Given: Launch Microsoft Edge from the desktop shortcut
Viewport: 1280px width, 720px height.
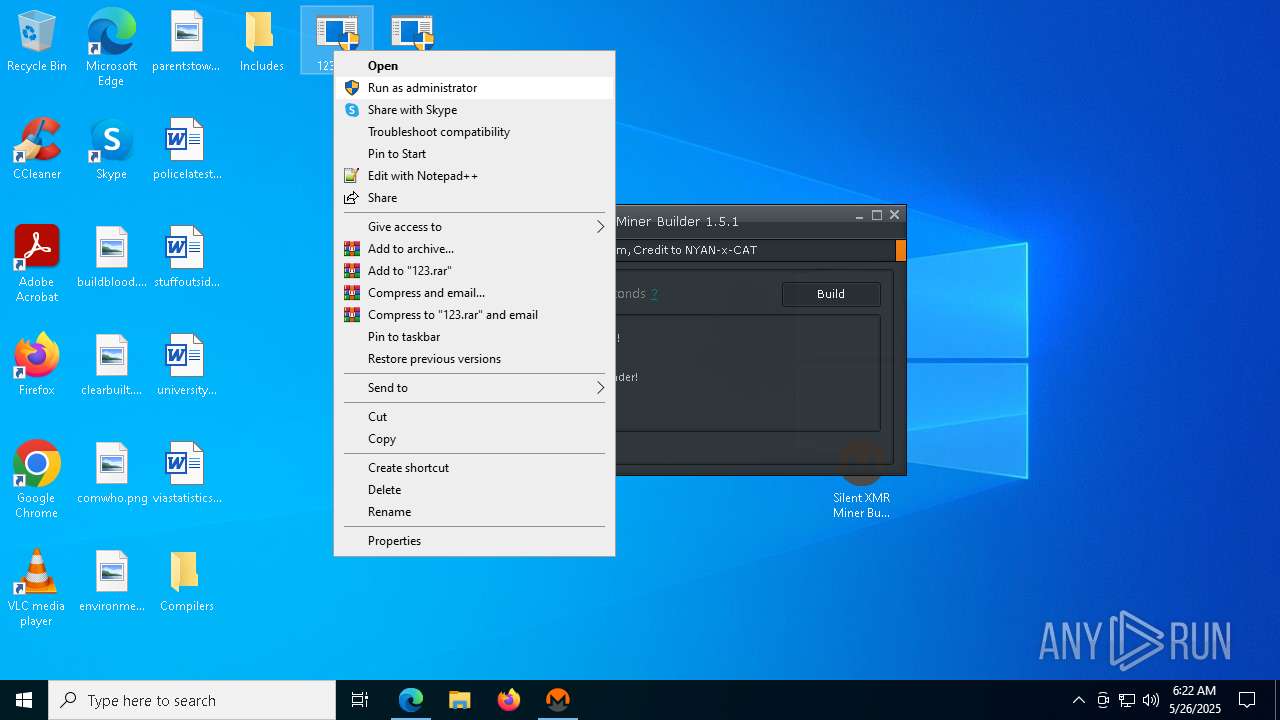Looking at the screenshot, I should pos(111,48).
